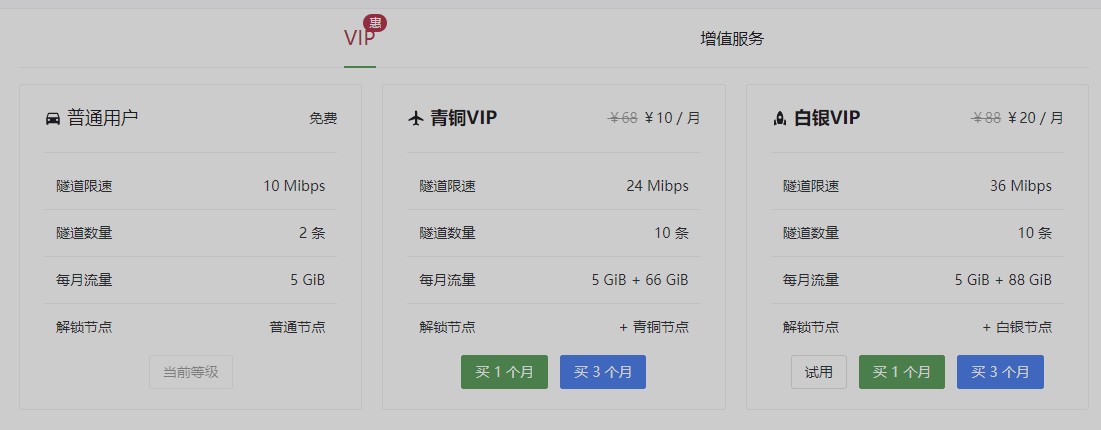Buy 3 months of 白银VIP
Image resolution: width=1101 pixels, height=430 pixels.
tap(1000, 372)
